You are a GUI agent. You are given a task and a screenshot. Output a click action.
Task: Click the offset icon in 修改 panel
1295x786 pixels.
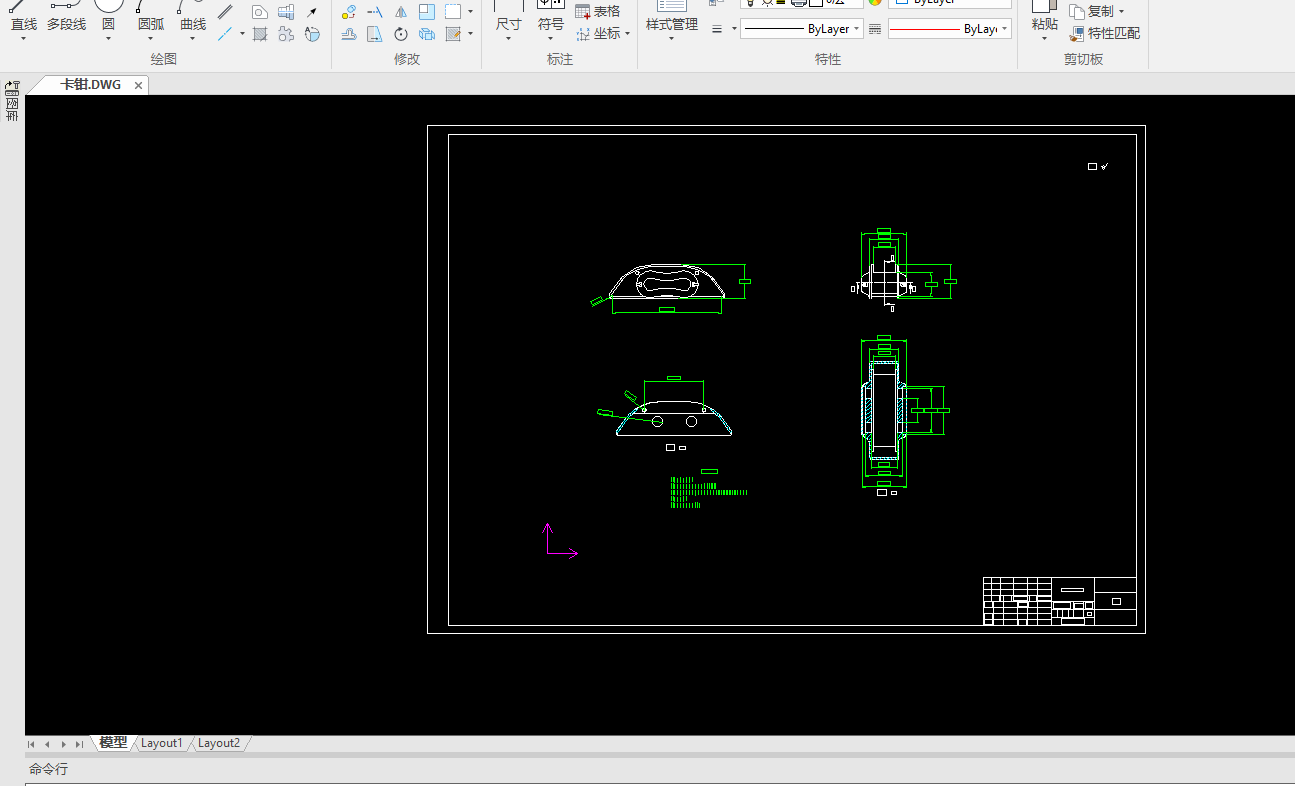pyautogui.click(x=349, y=34)
